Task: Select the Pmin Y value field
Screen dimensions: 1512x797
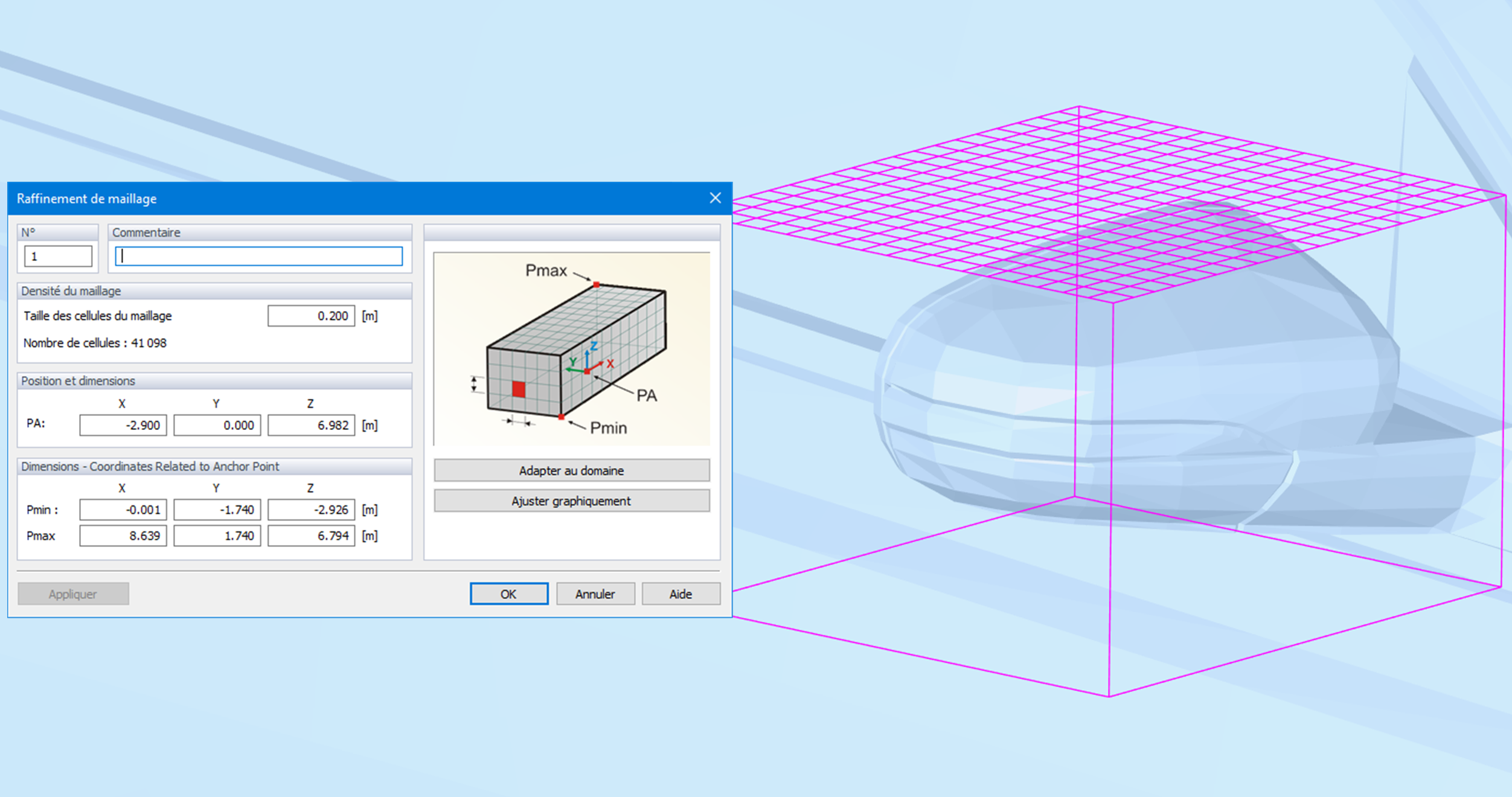Action: tap(217, 510)
